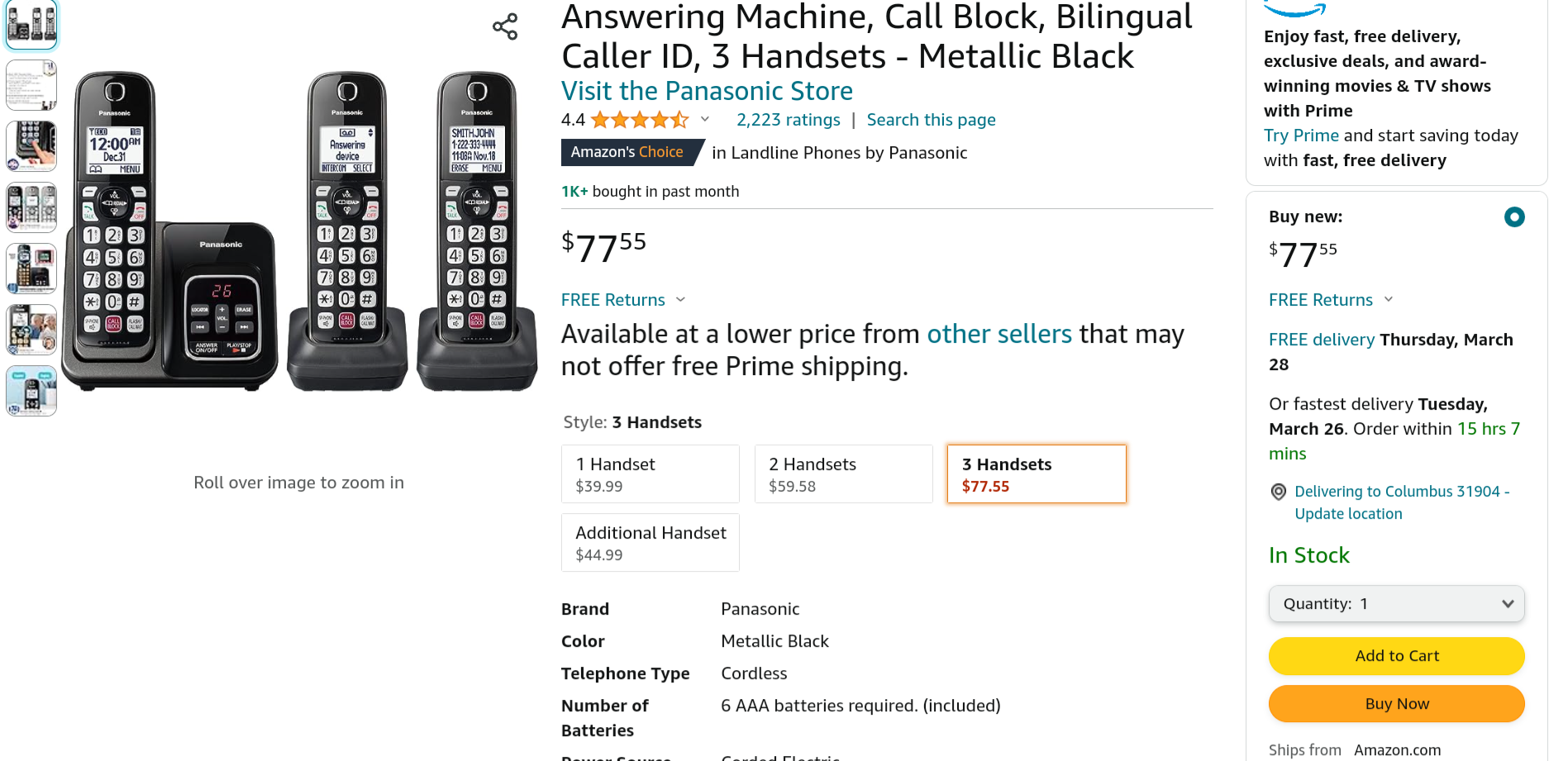Open Visit the Panasonic Store link
1568x761 pixels.
pyautogui.click(x=707, y=91)
